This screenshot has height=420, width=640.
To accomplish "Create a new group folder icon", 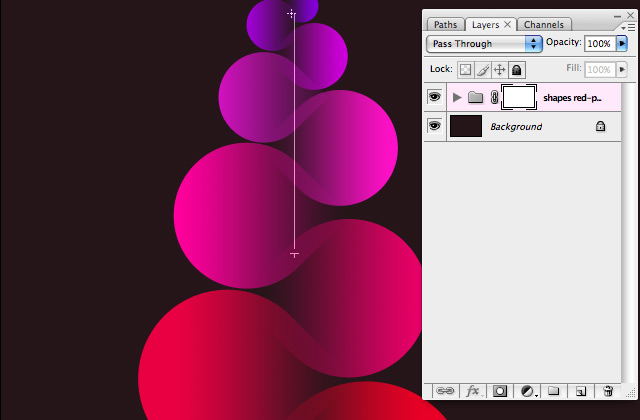I will [553, 391].
